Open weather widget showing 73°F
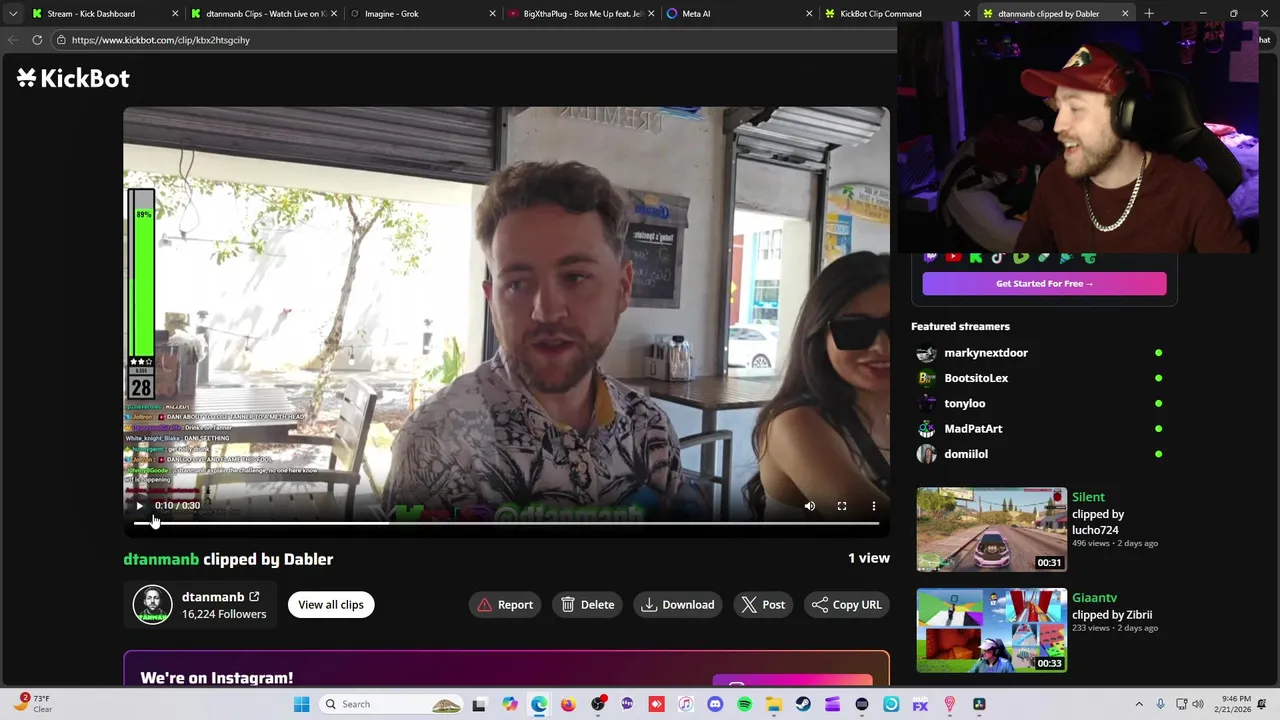Image resolution: width=1280 pixels, height=720 pixels. coord(33,704)
